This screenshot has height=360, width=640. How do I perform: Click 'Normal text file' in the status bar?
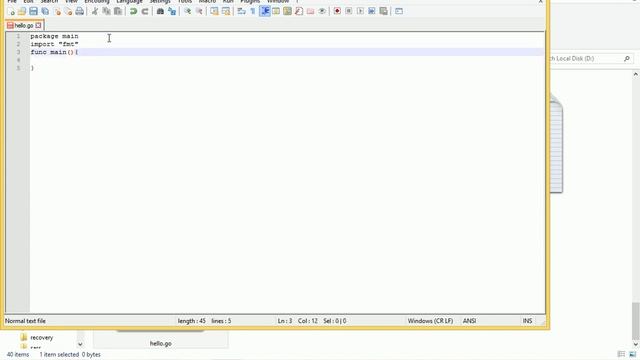click(25, 321)
